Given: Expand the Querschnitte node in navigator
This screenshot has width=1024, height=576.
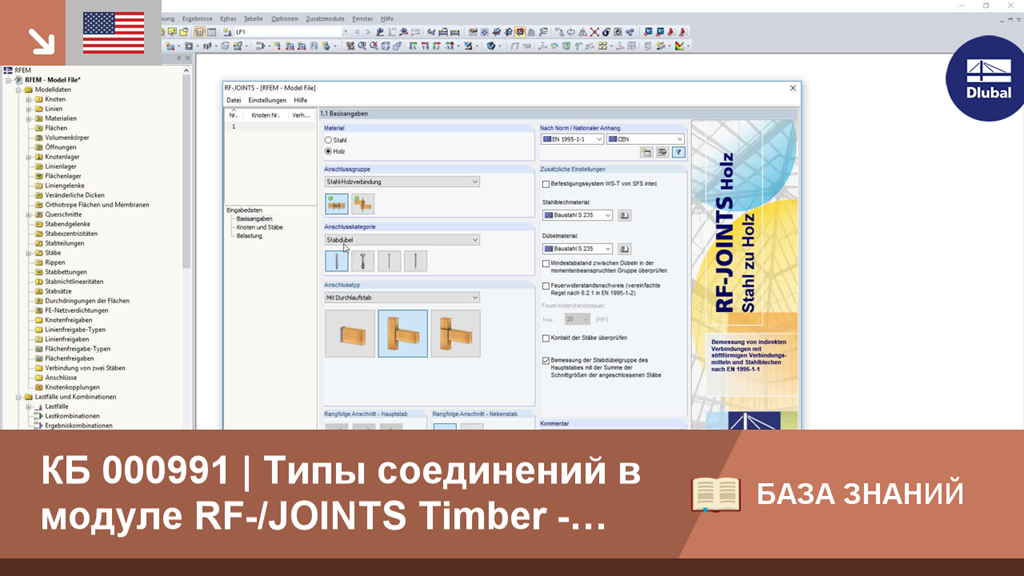Looking at the screenshot, I should pos(29,214).
